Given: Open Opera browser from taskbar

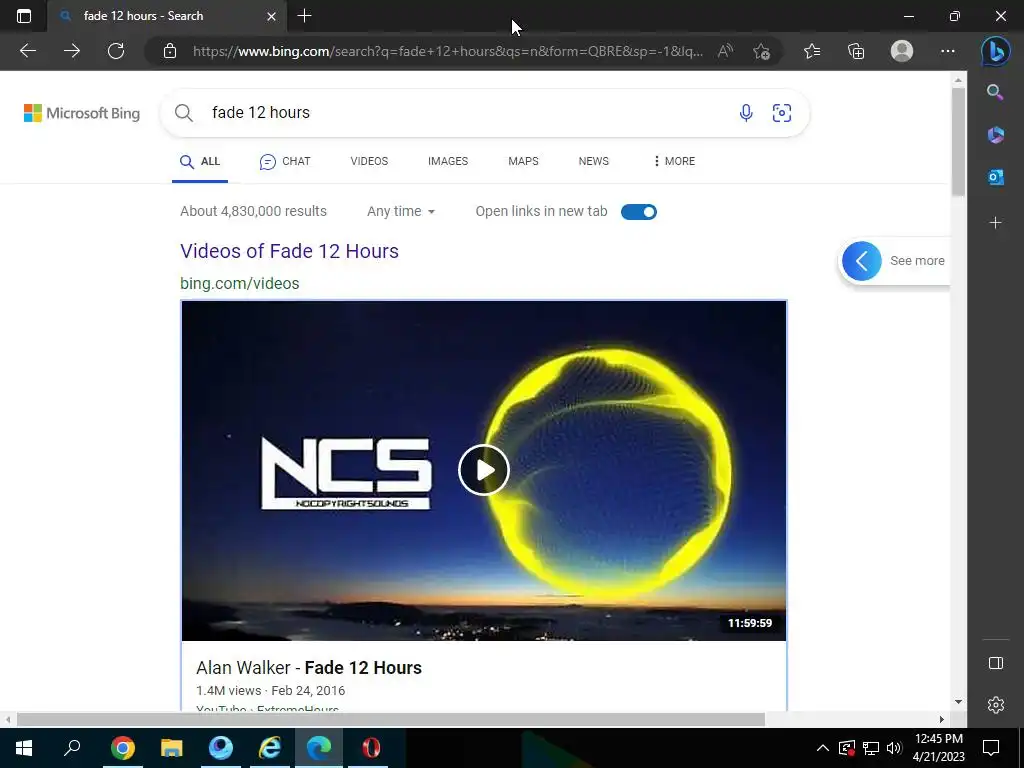Looking at the screenshot, I should (371, 748).
